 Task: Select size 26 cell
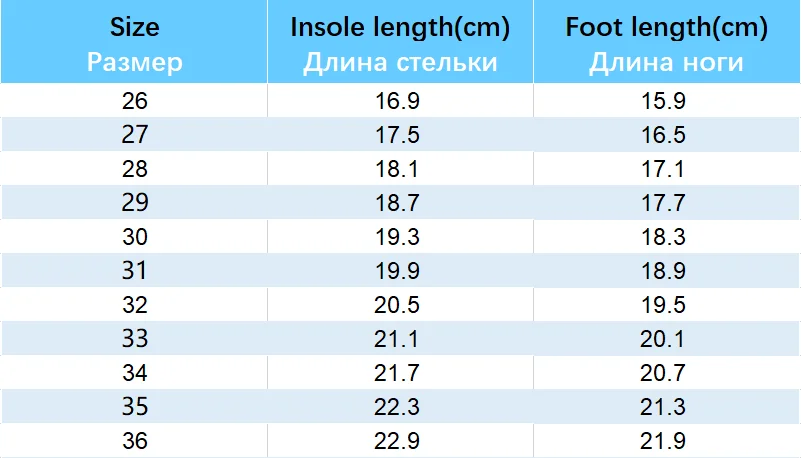tap(134, 101)
